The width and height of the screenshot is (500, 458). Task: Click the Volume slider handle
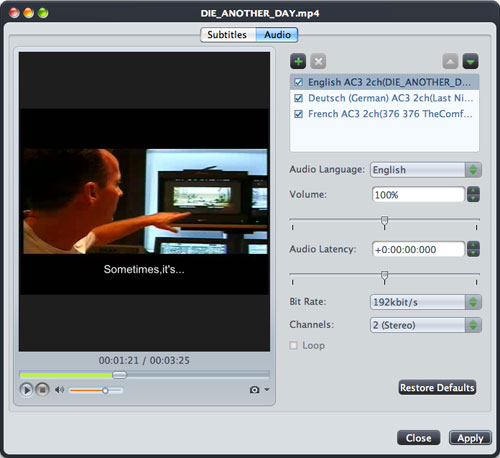(x=384, y=222)
